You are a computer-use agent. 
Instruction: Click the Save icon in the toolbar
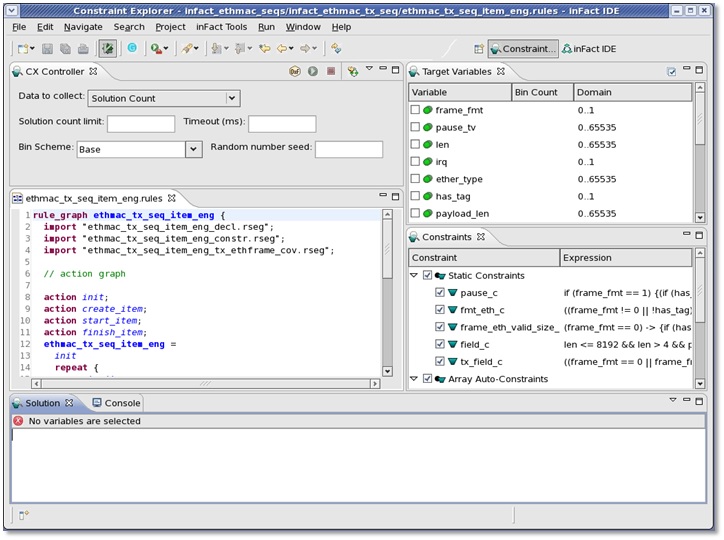(49, 48)
